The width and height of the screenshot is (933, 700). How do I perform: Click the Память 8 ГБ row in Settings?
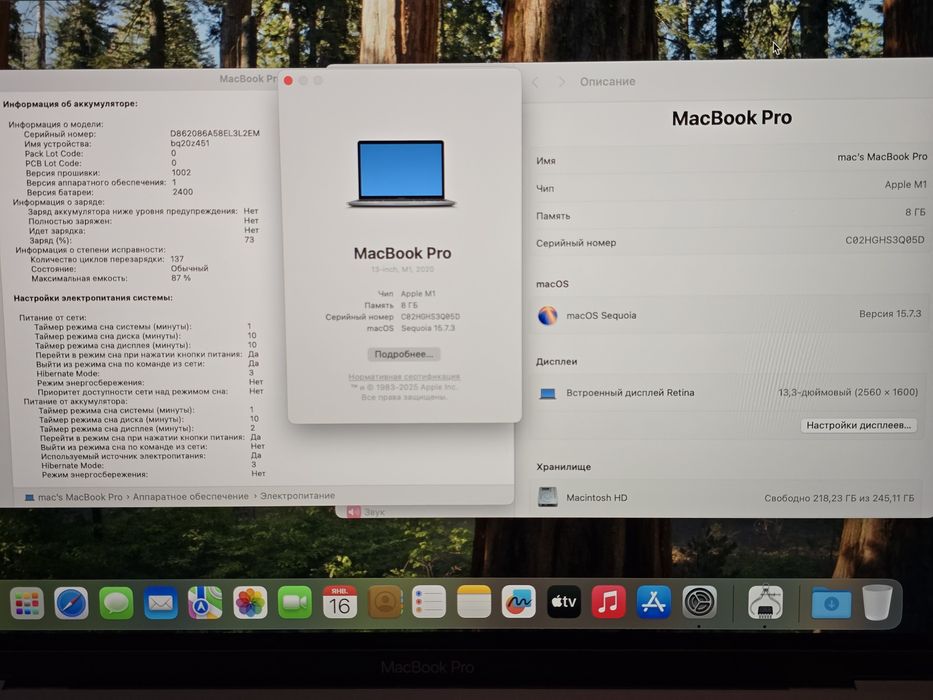[x=731, y=214]
